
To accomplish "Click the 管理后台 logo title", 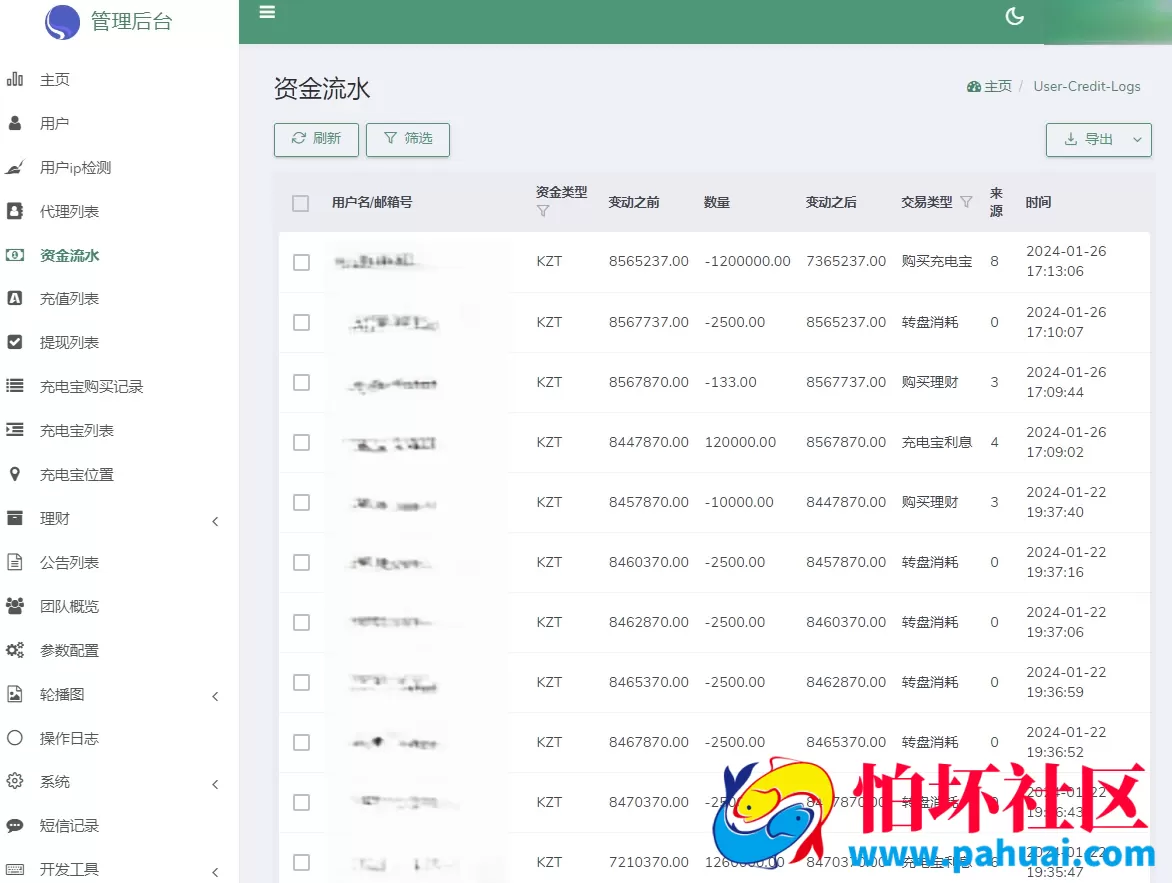I will click(x=132, y=21).
